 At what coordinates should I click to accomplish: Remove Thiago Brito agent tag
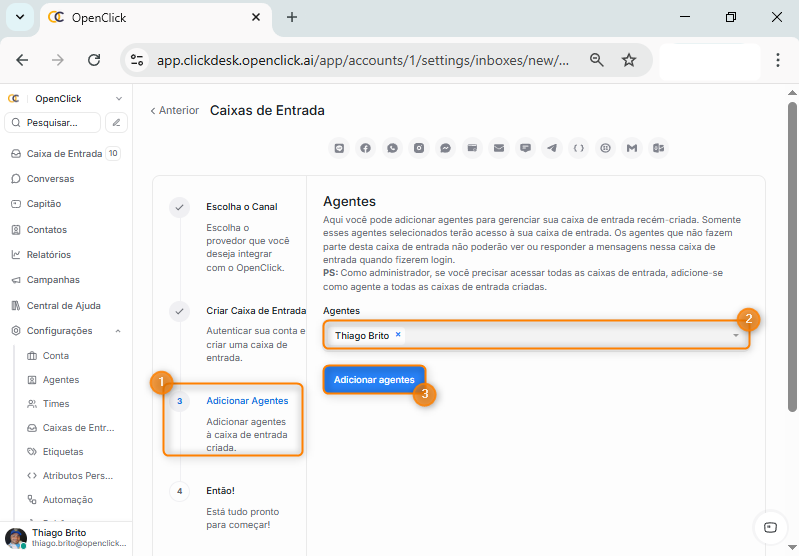click(x=398, y=335)
